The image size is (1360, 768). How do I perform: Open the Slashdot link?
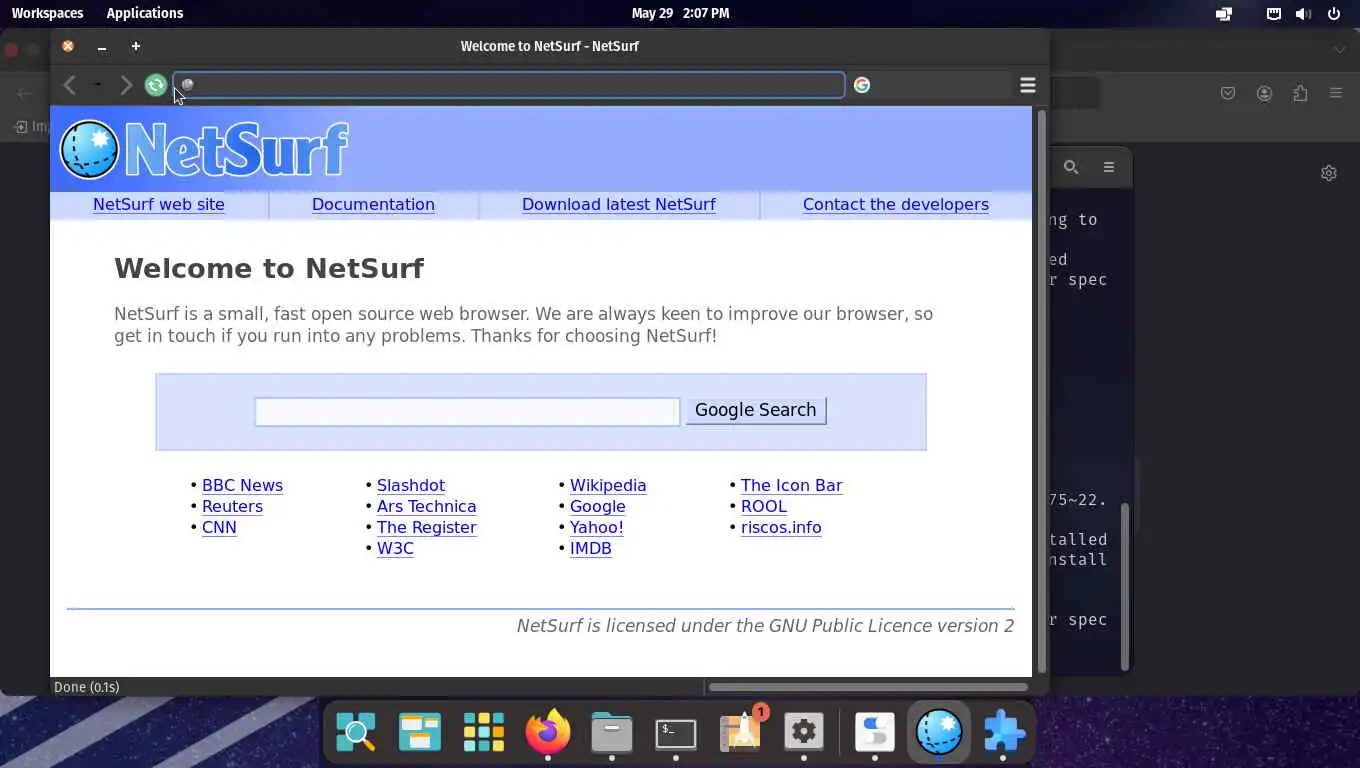click(411, 485)
